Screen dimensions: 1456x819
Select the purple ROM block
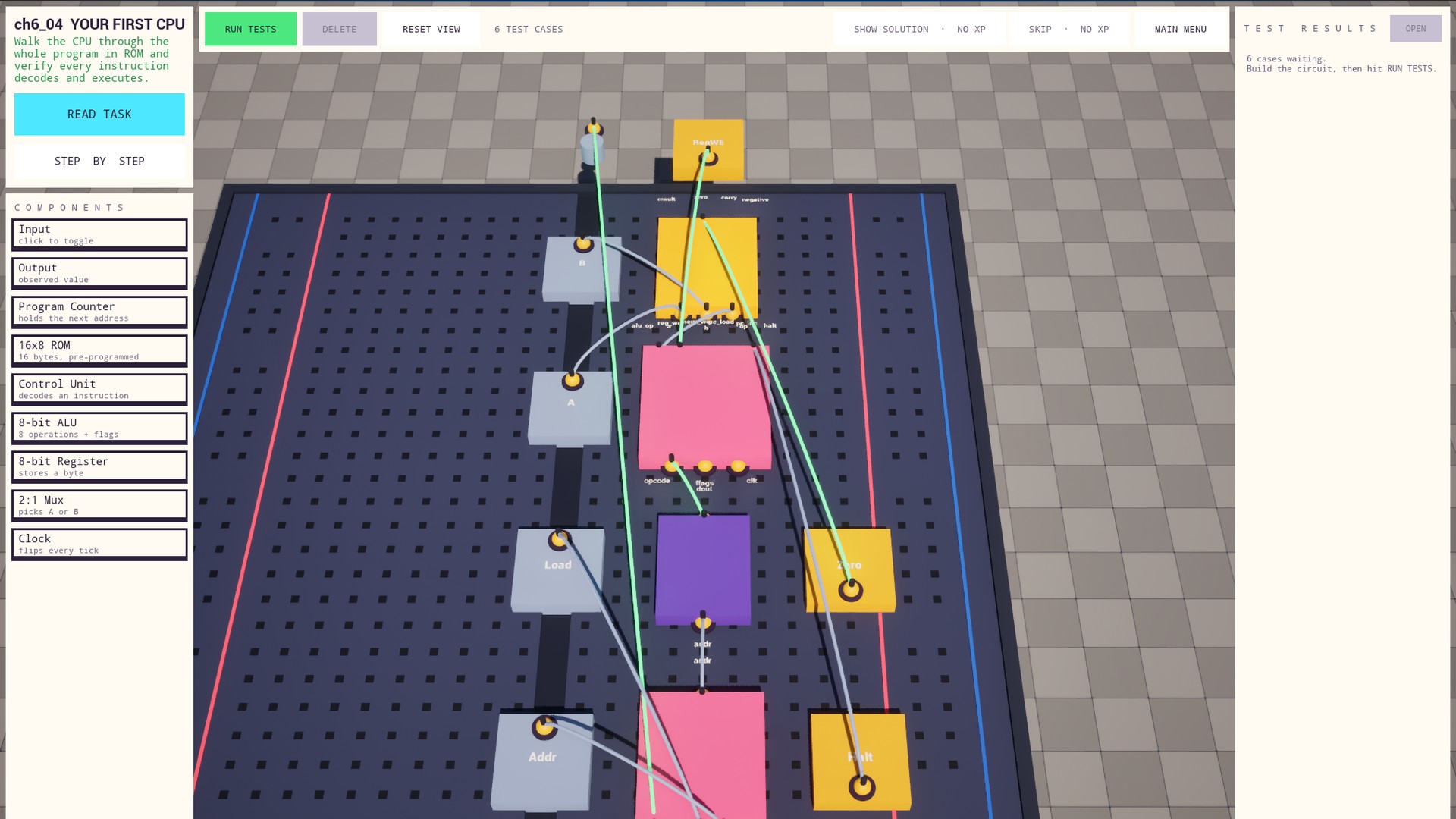[x=703, y=570]
